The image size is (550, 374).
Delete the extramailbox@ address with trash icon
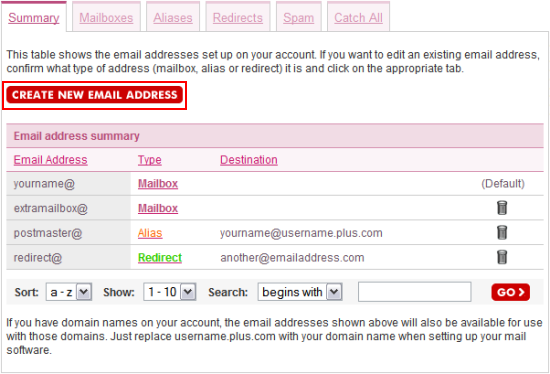point(502,208)
